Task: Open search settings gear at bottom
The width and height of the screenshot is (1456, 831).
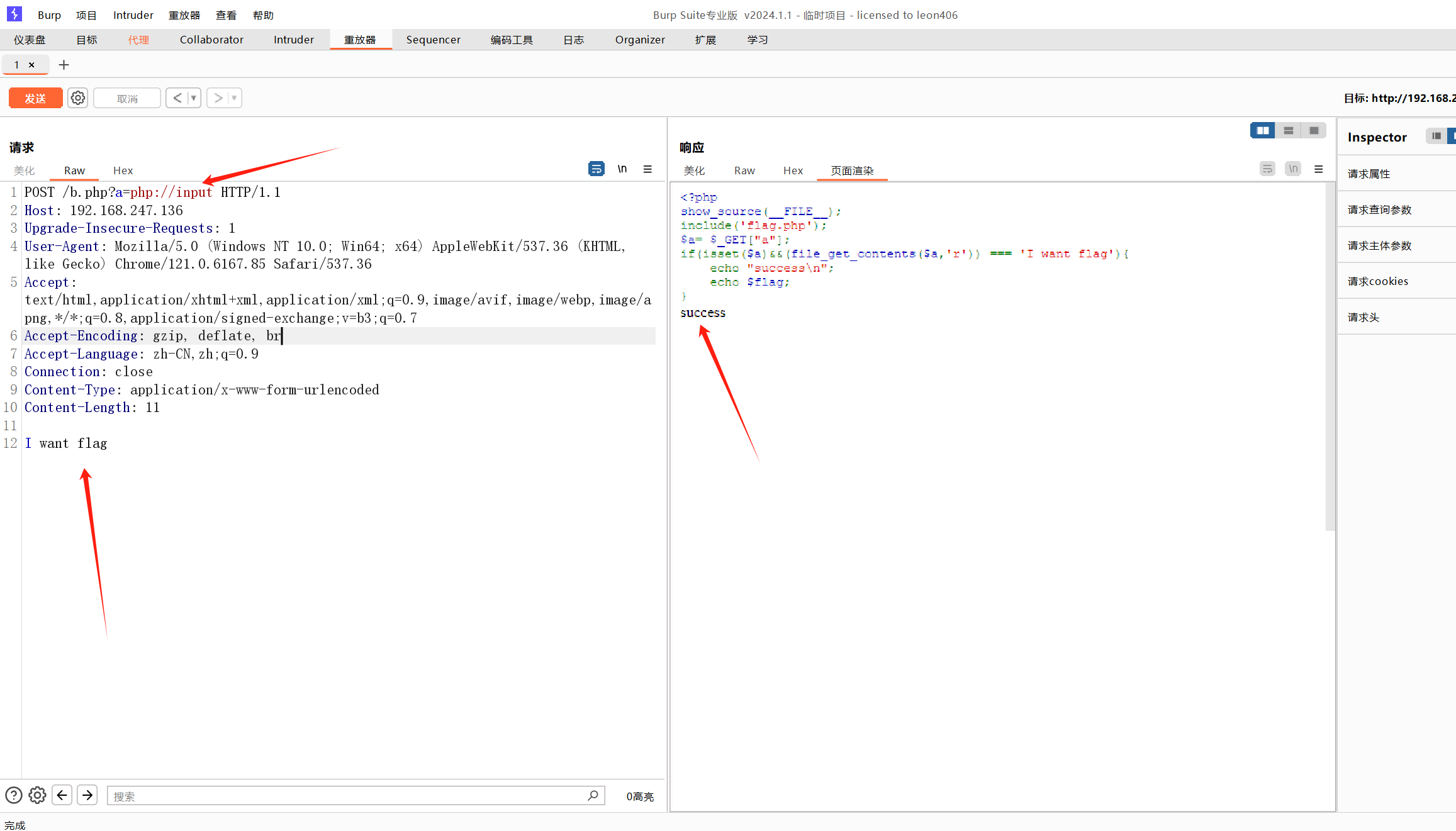Action: 37,795
